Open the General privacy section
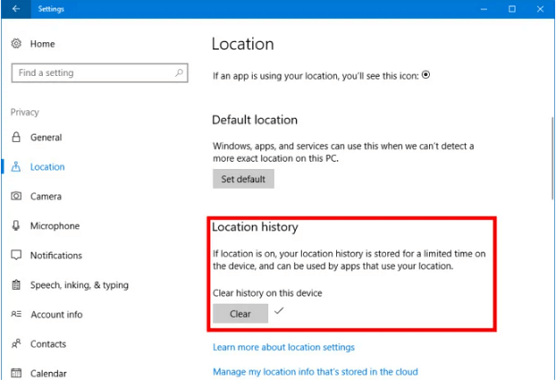 [x=46, y=137]
